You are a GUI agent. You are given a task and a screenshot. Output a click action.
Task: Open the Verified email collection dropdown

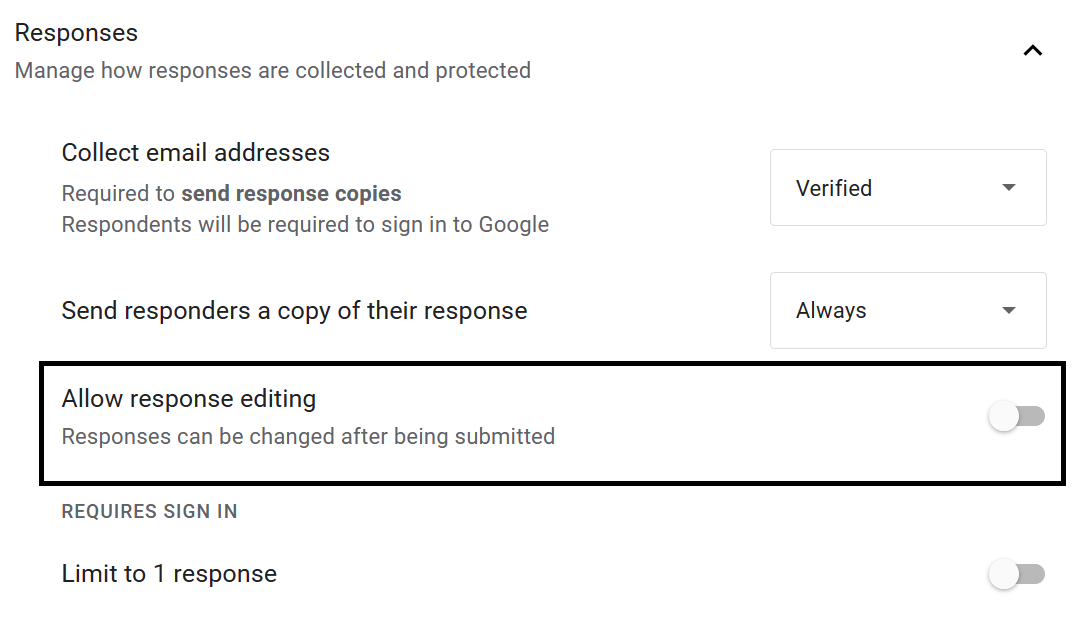click(907, 188)
